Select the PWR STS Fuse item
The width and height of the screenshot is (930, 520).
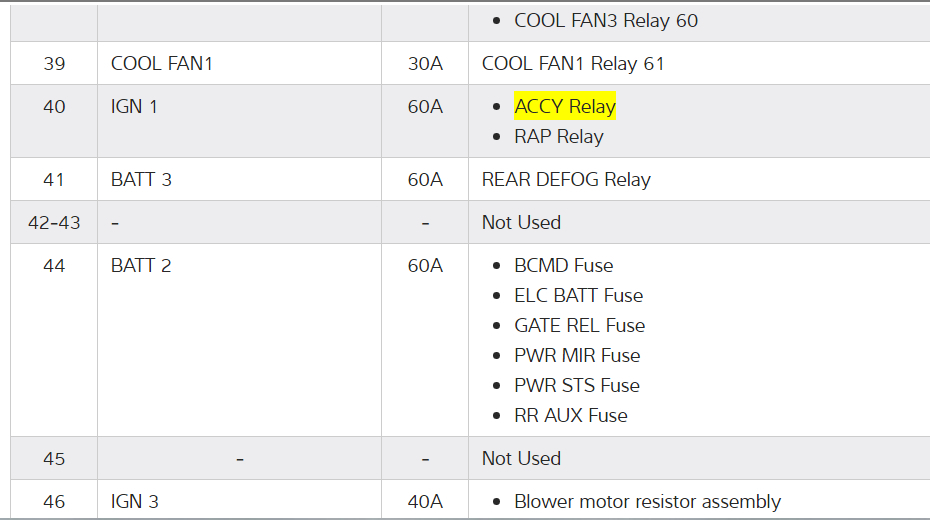[x=577, y=386]
